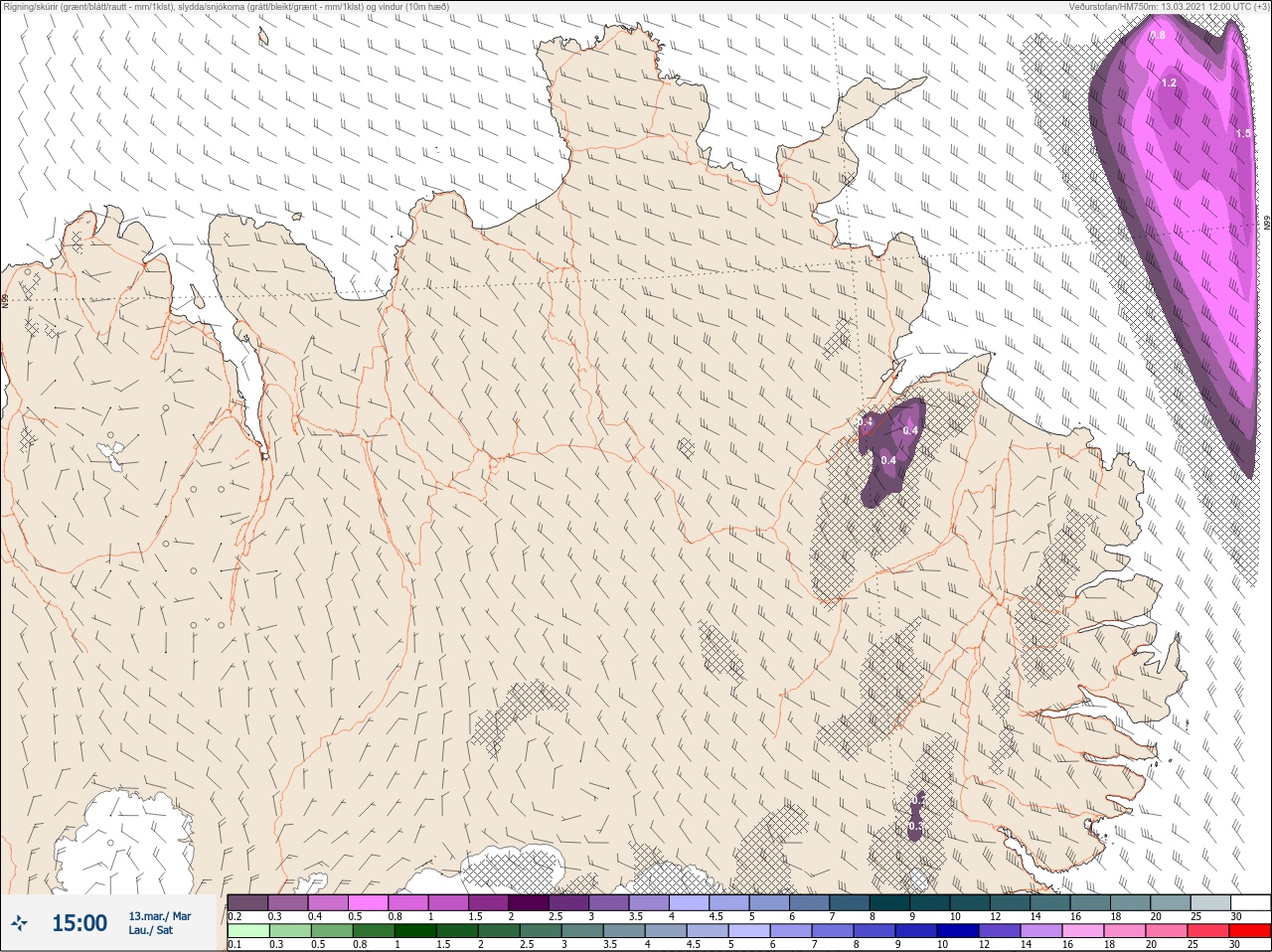Click the 1.2 snowfall contour label offshore
Image resolution: width=1272 pixels, height=952 pixels.
1169,82
